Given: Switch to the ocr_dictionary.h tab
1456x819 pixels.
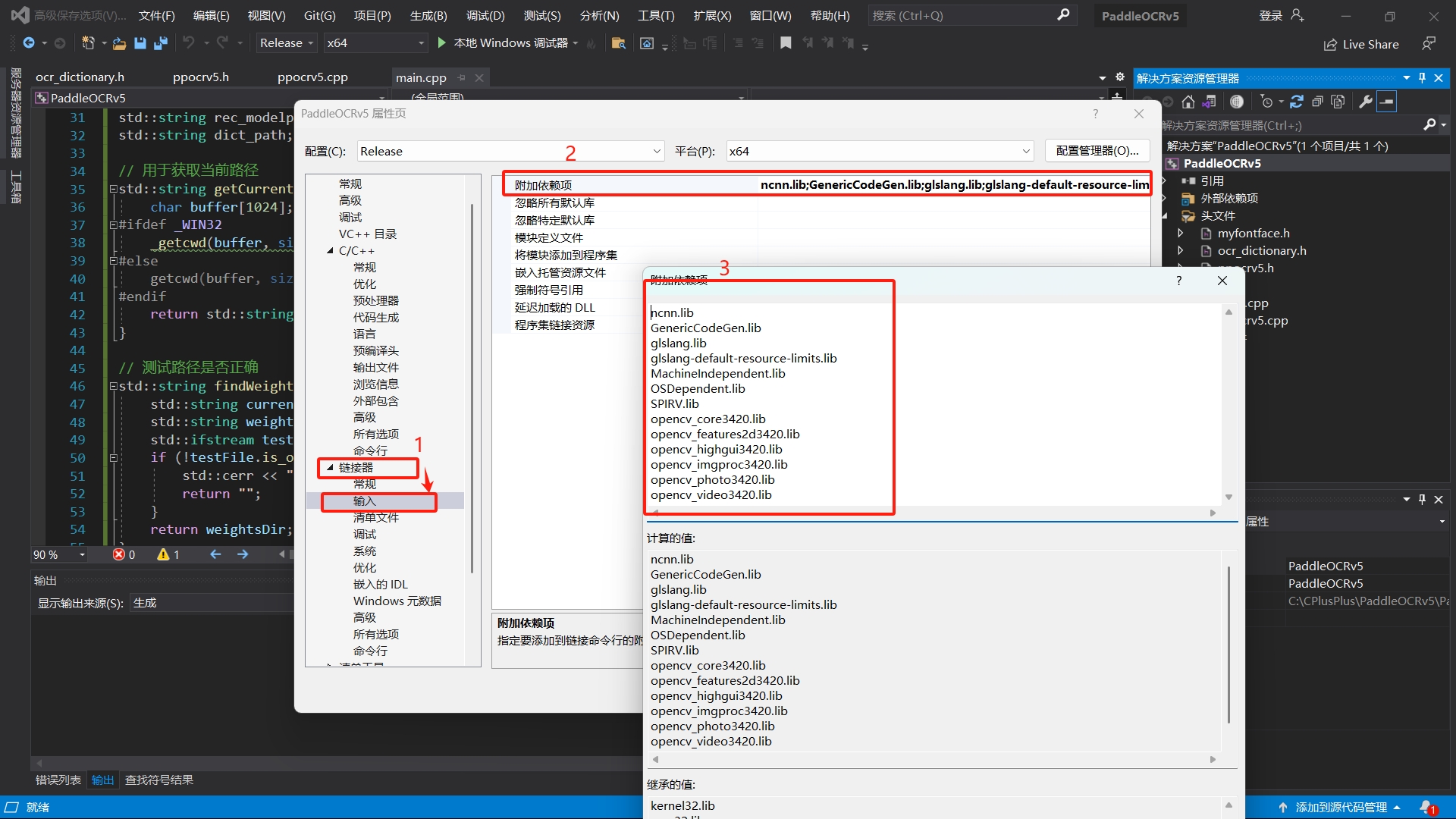Looking at the screenshot, I should click(x=80, y=77).
